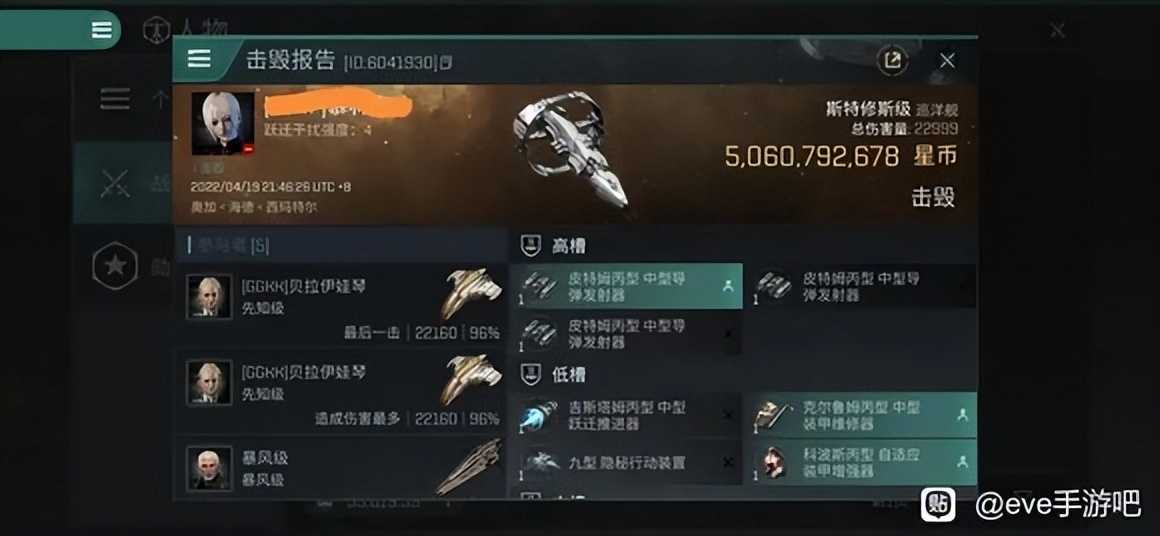This screenshot has width=1160, height=536.
Task: Open the kill report hamburger menu
Action: click(199, 59)
